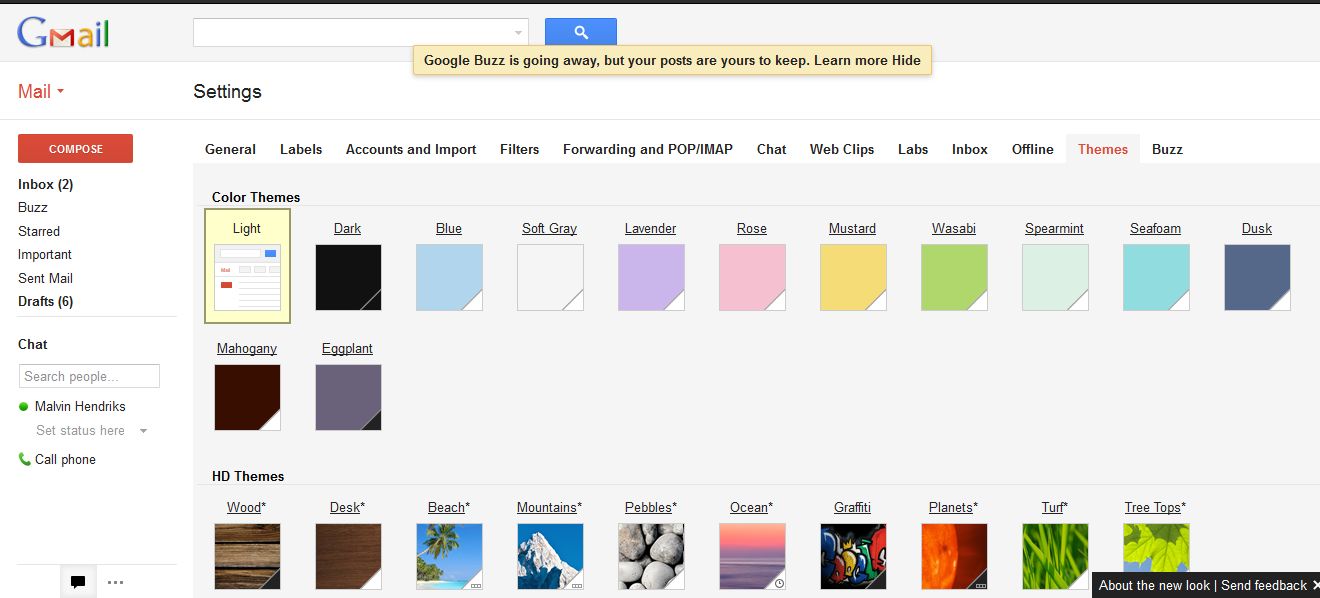Click the three-dots more options icon
Viewport: 1320px width, 598px height.
click(x=115, y=582)
